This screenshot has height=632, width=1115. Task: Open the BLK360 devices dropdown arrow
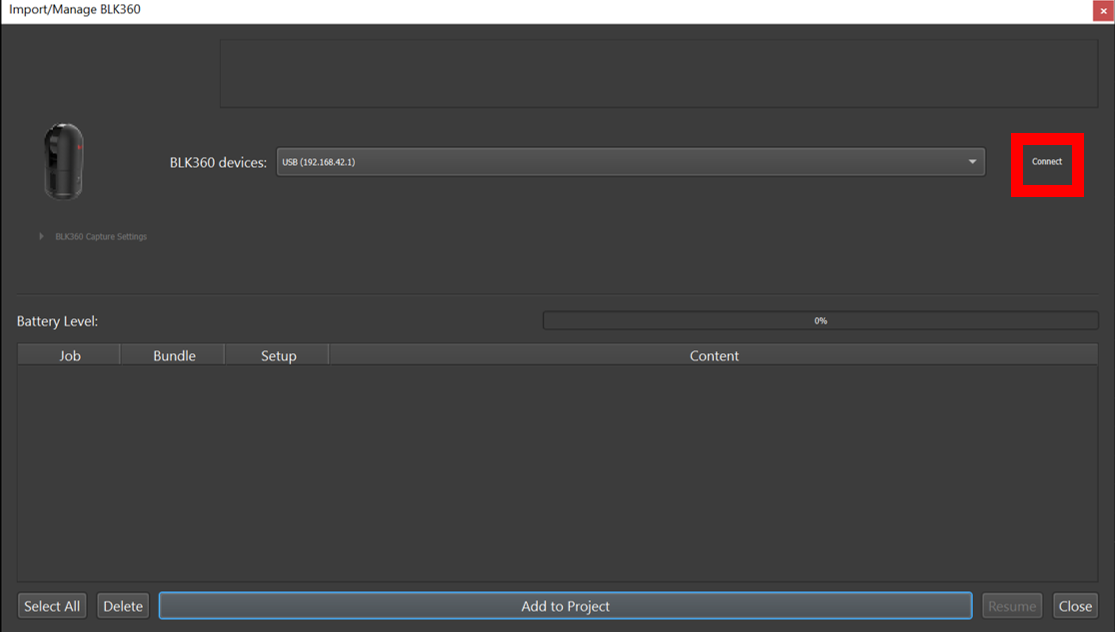(x=972, y=162)
